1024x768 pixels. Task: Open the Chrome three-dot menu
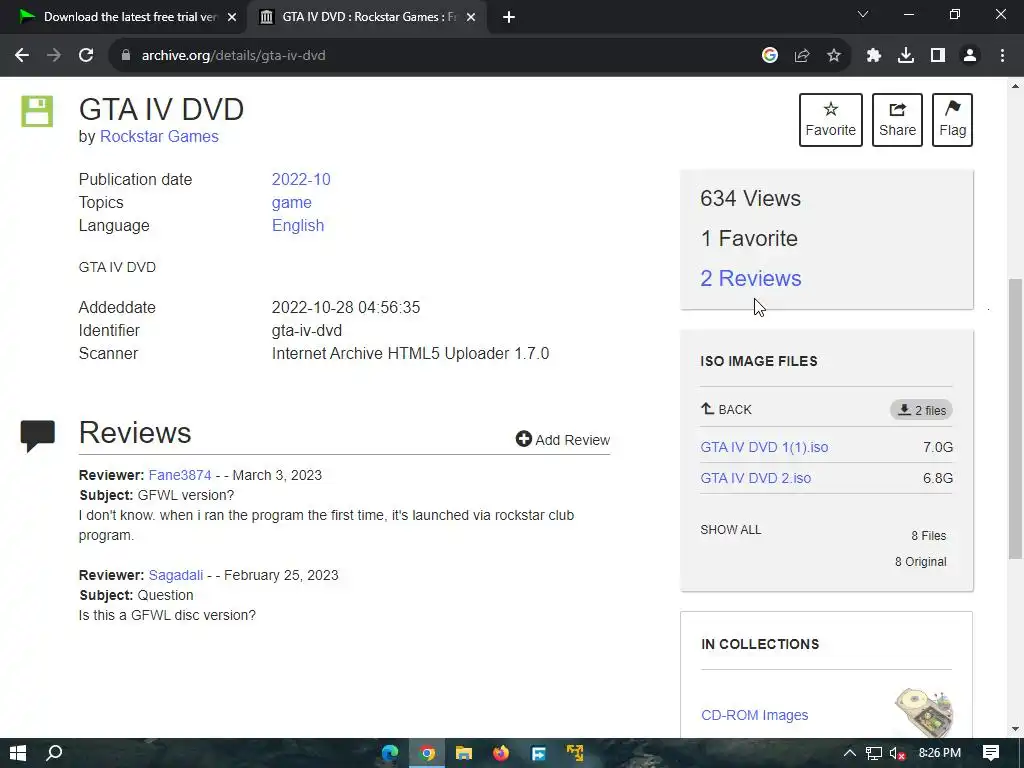point(1002,56)
